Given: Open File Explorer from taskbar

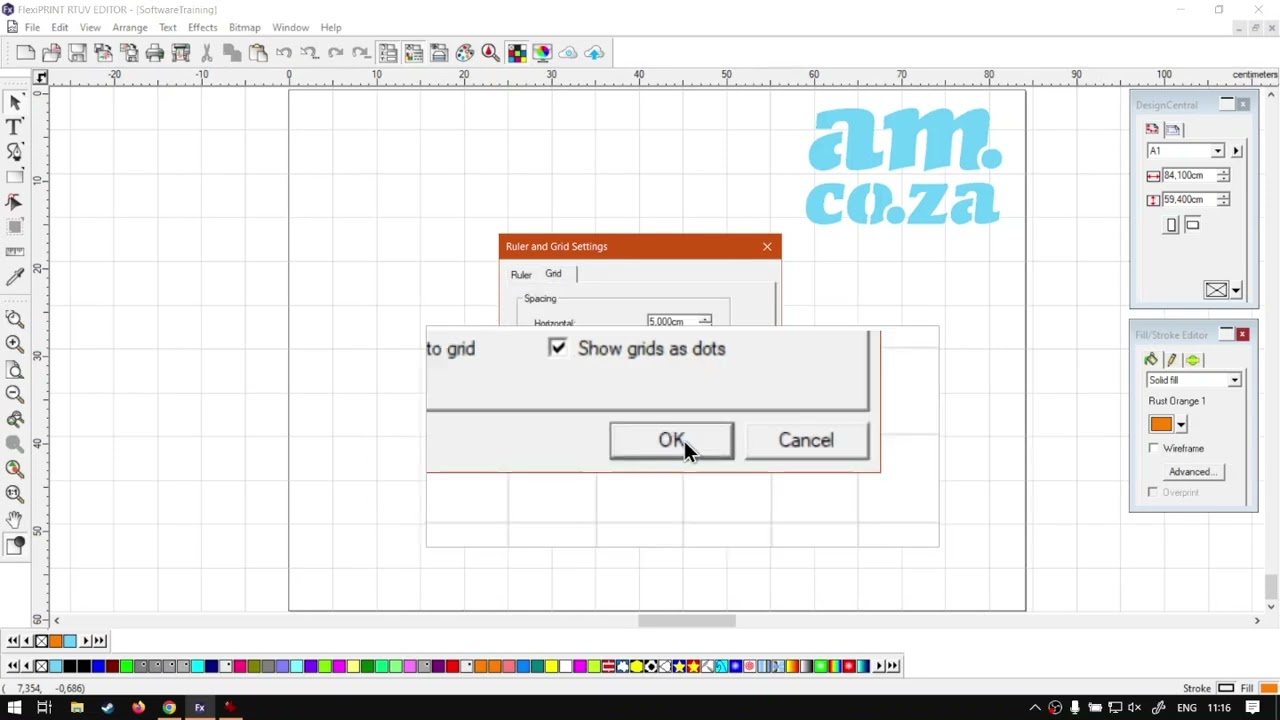Looking at the screenshot, I should tap(76, 708).
